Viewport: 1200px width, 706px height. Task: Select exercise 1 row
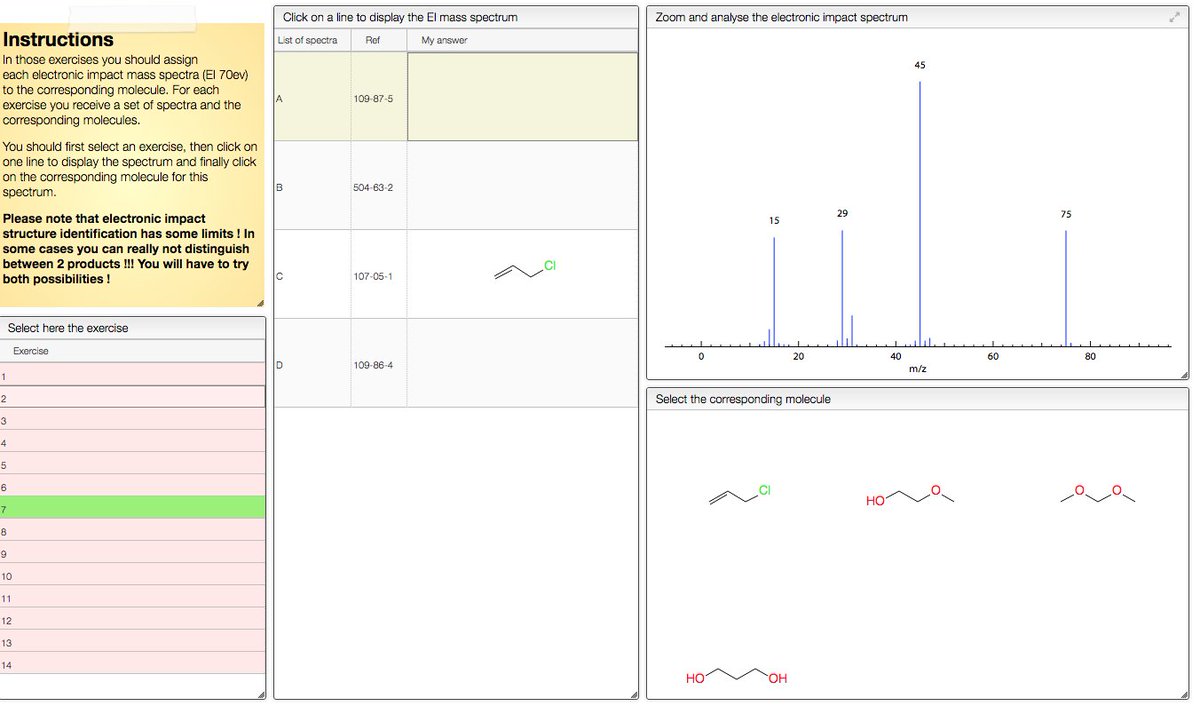click(133, 375)
